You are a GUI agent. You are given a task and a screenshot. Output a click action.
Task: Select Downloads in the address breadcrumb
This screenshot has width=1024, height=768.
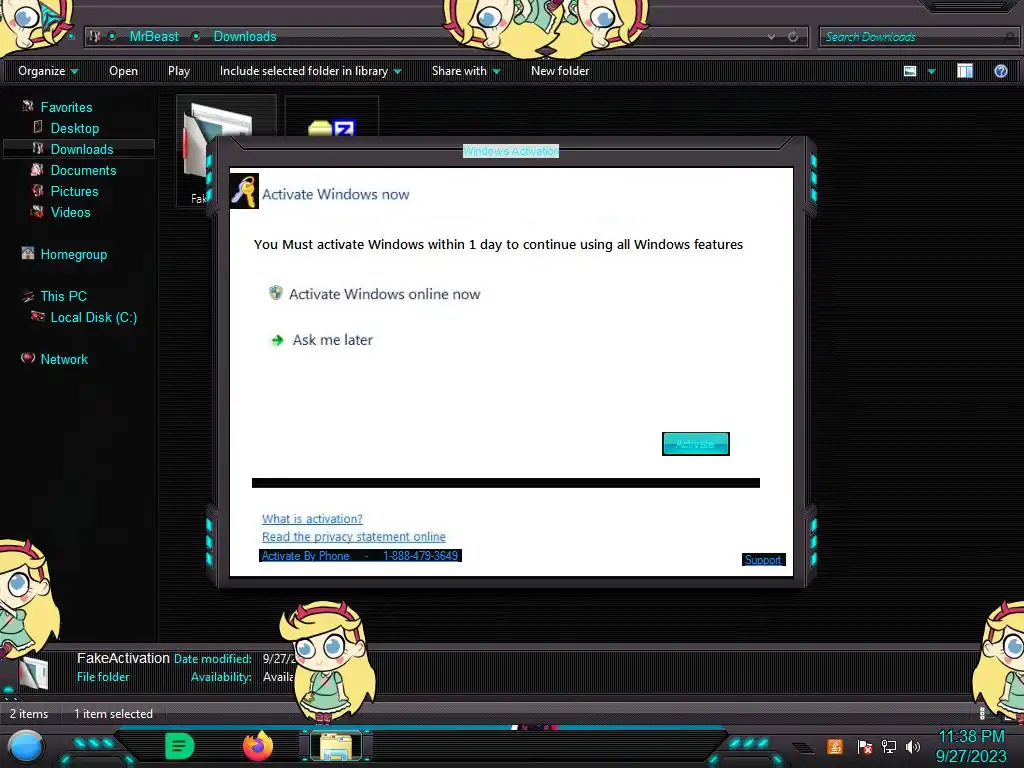[245, 37]
